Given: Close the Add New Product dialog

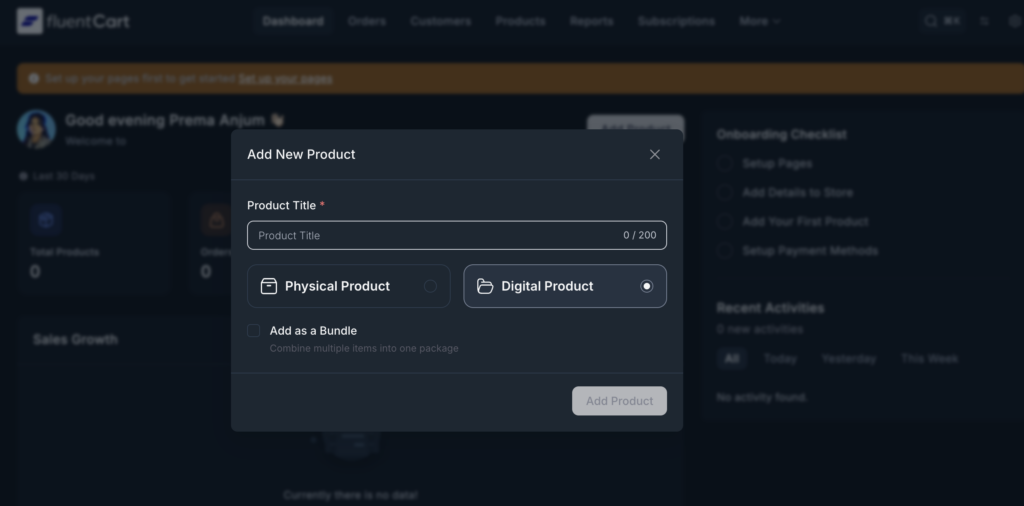Looking at the screenshot, I should point(655,154).
